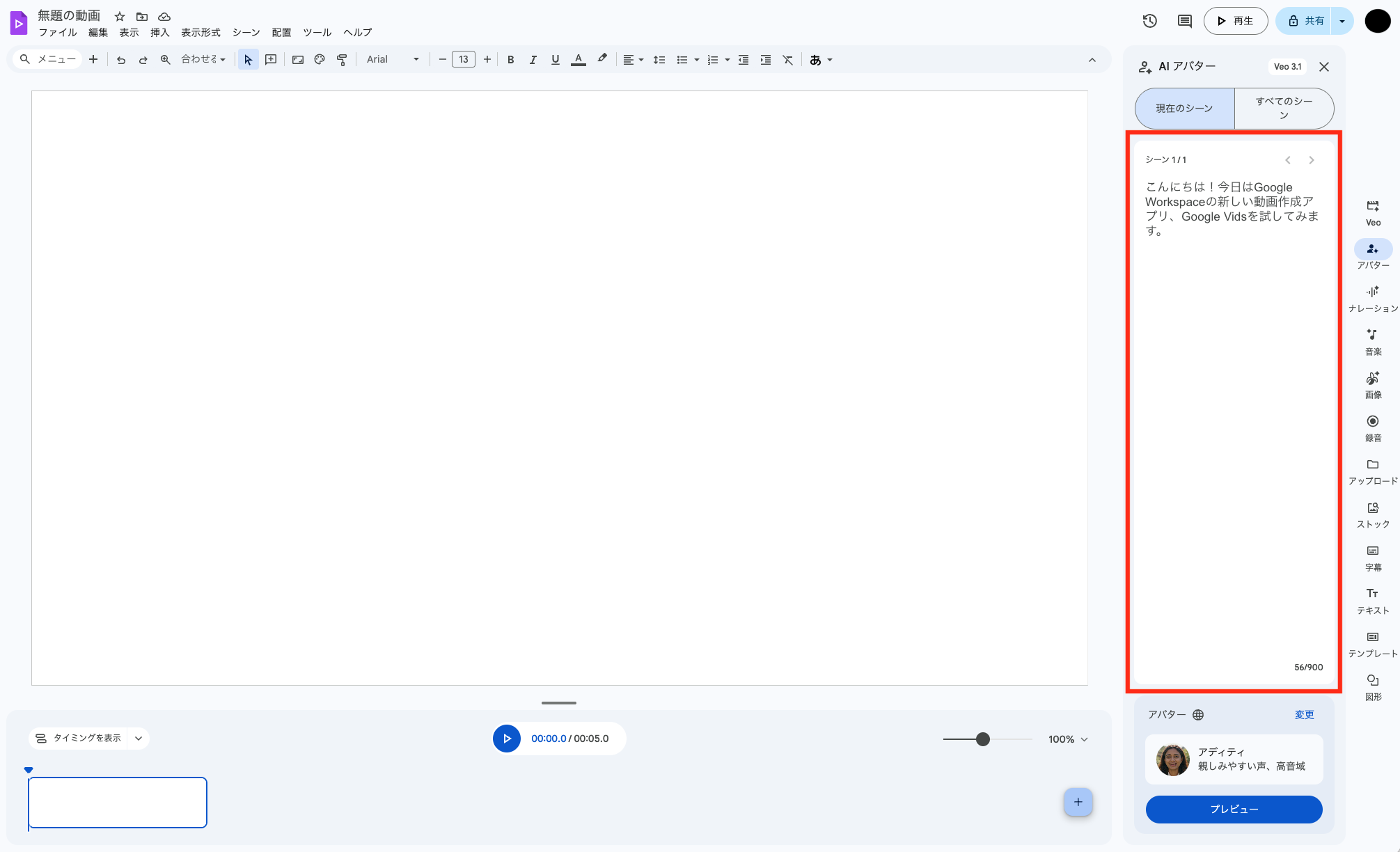Open the numbered list dropdown arrow

point(727,60)
